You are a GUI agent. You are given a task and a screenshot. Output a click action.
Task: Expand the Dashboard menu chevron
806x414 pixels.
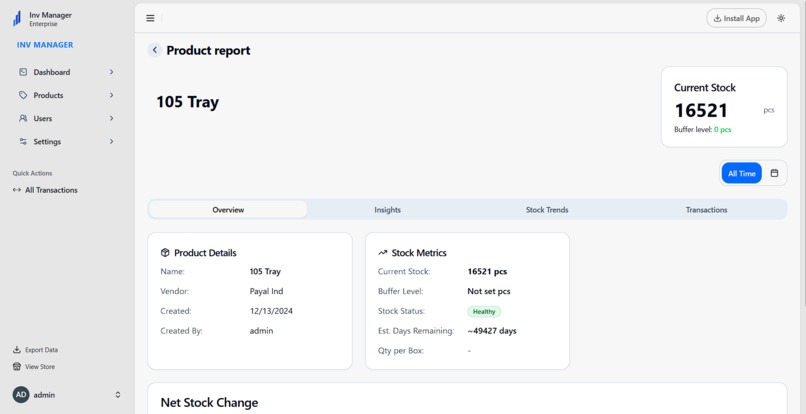[x=112, y=72]
